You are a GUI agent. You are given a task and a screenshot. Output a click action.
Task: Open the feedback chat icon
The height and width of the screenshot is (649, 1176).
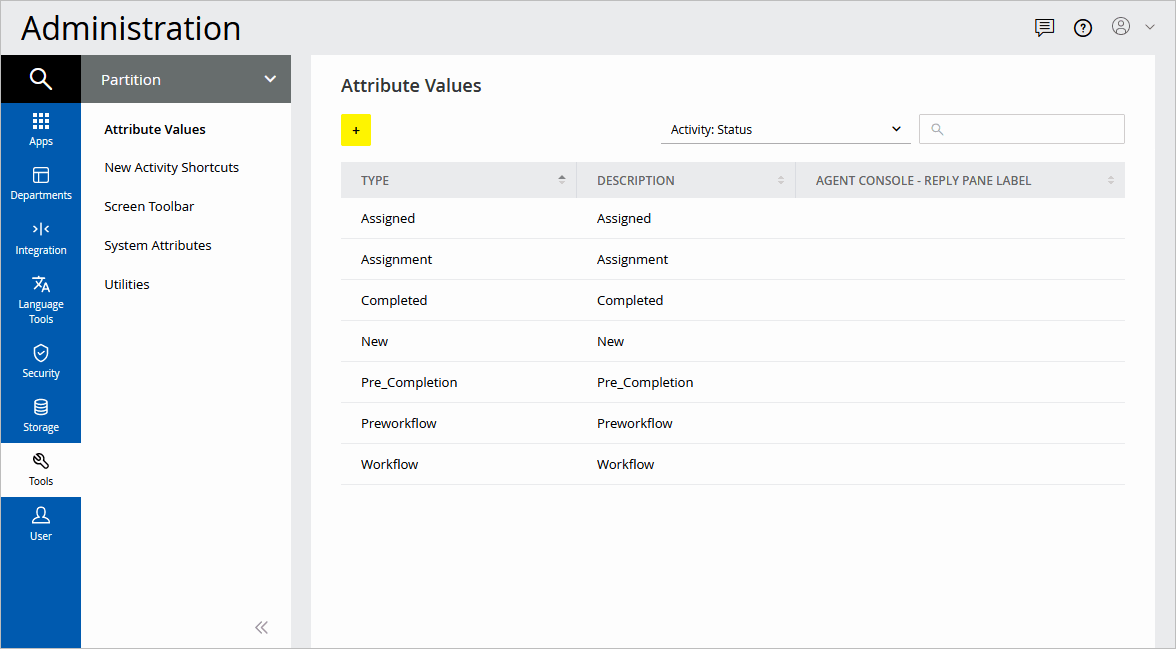pos(1044,27)
